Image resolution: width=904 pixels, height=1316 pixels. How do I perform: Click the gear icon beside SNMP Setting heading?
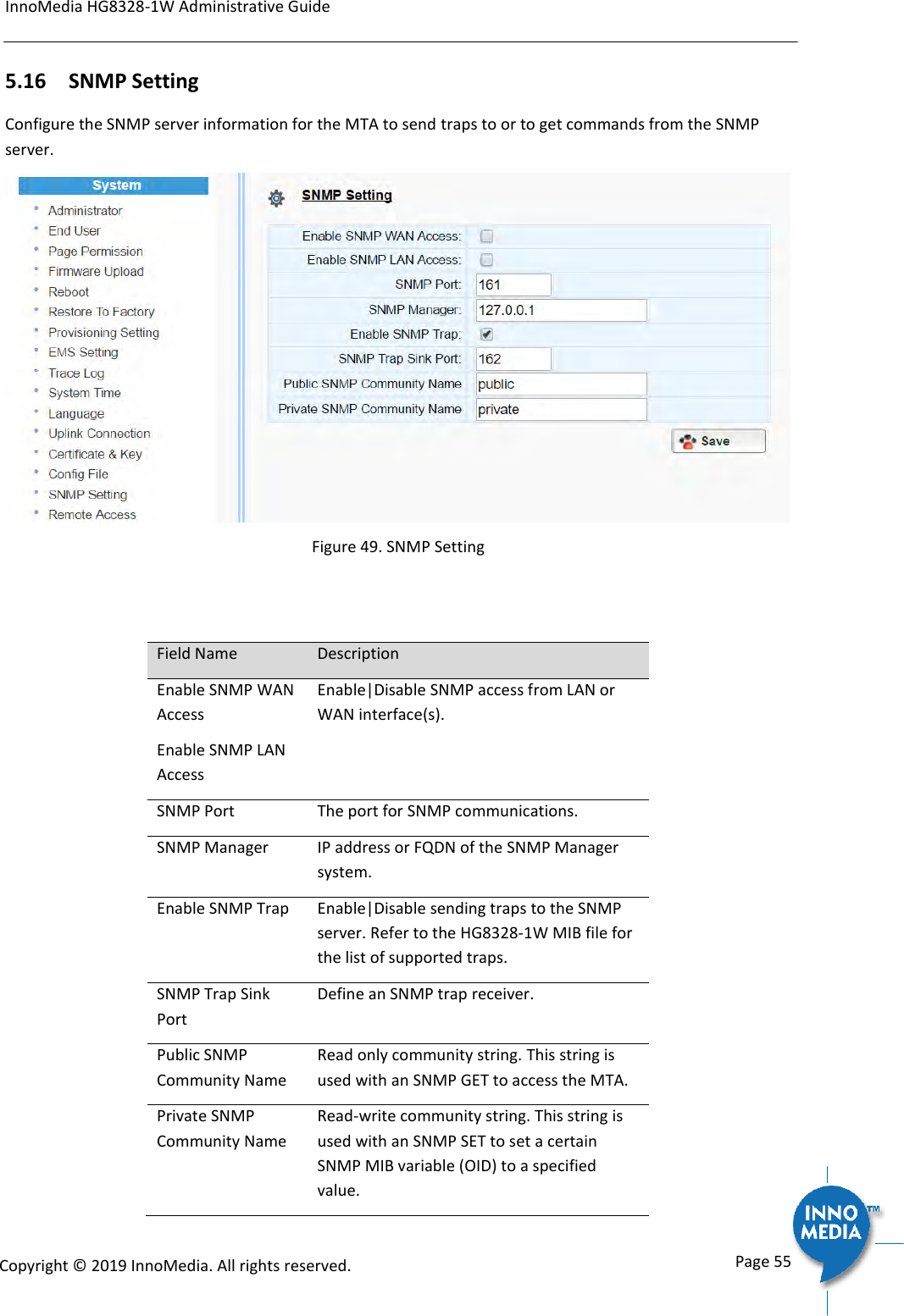coord(275,196)
